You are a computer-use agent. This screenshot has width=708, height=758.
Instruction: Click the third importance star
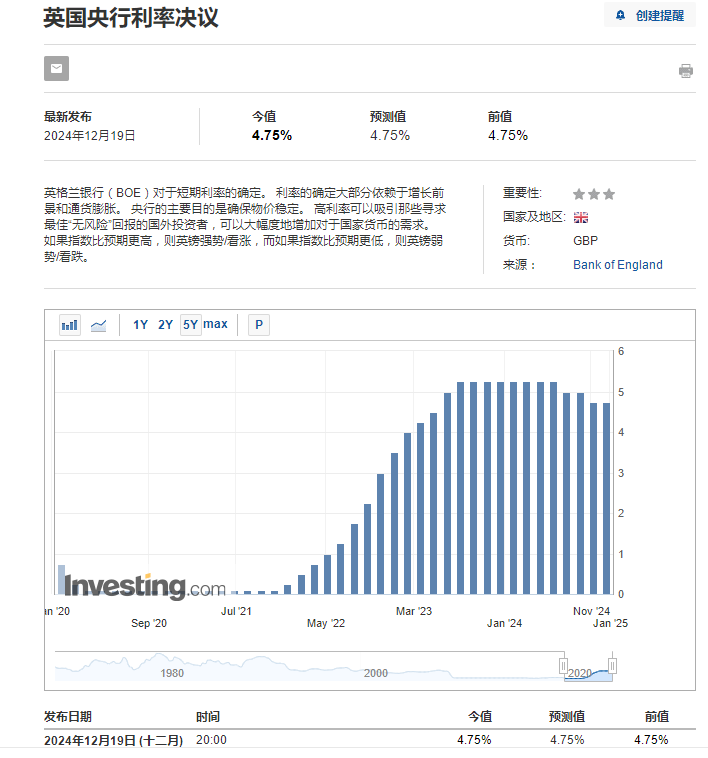click(609, 194)
